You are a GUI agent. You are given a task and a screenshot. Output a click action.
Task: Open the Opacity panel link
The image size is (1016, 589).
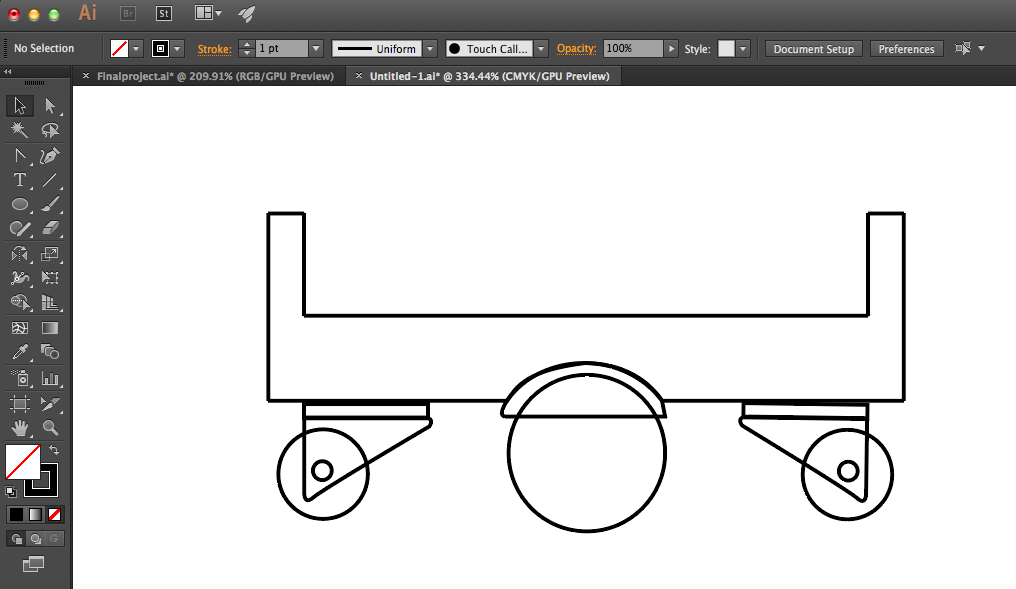(x=576, y=49)
